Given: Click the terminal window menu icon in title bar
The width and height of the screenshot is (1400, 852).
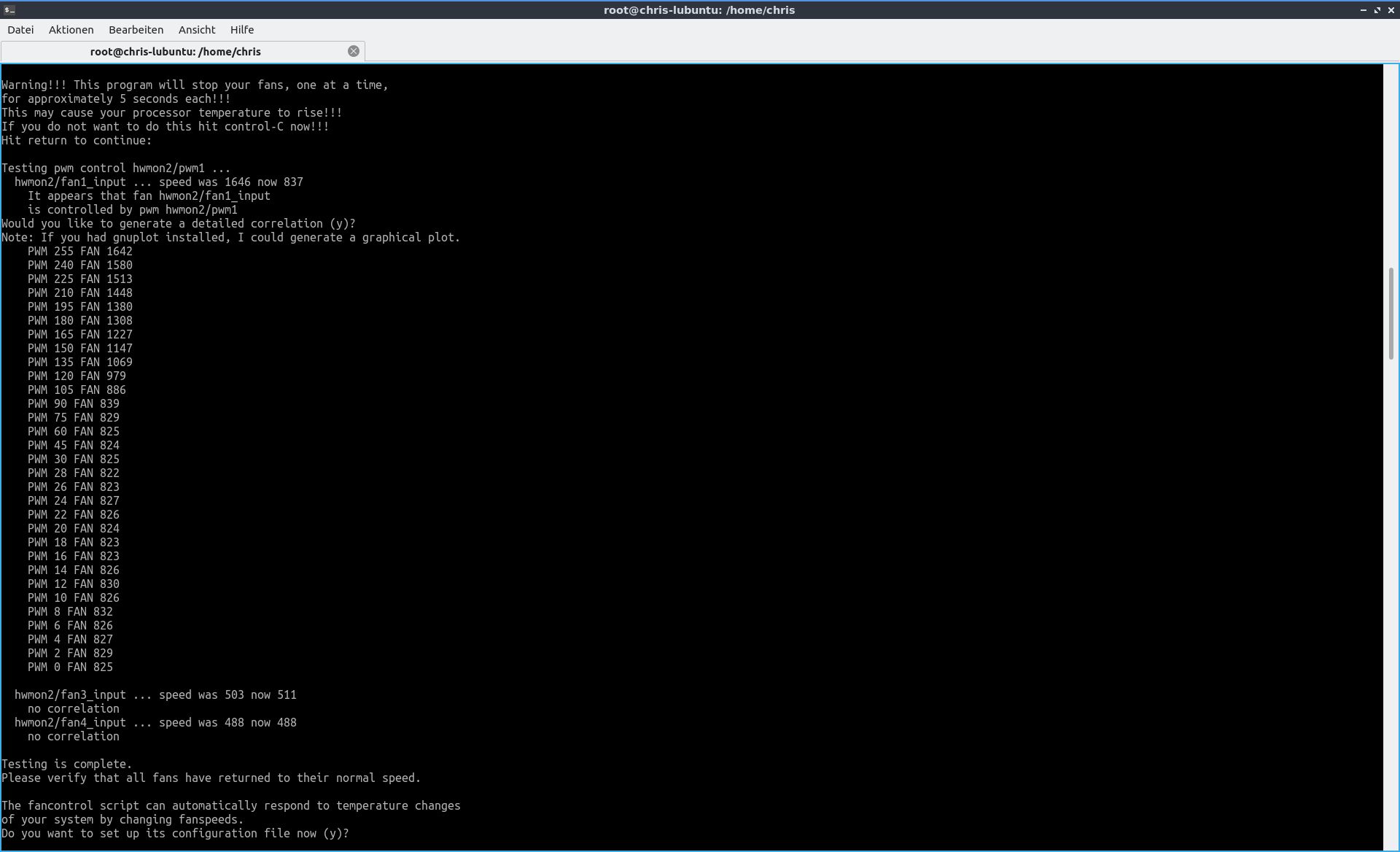Looking at the screenshot, I should 9,9.
